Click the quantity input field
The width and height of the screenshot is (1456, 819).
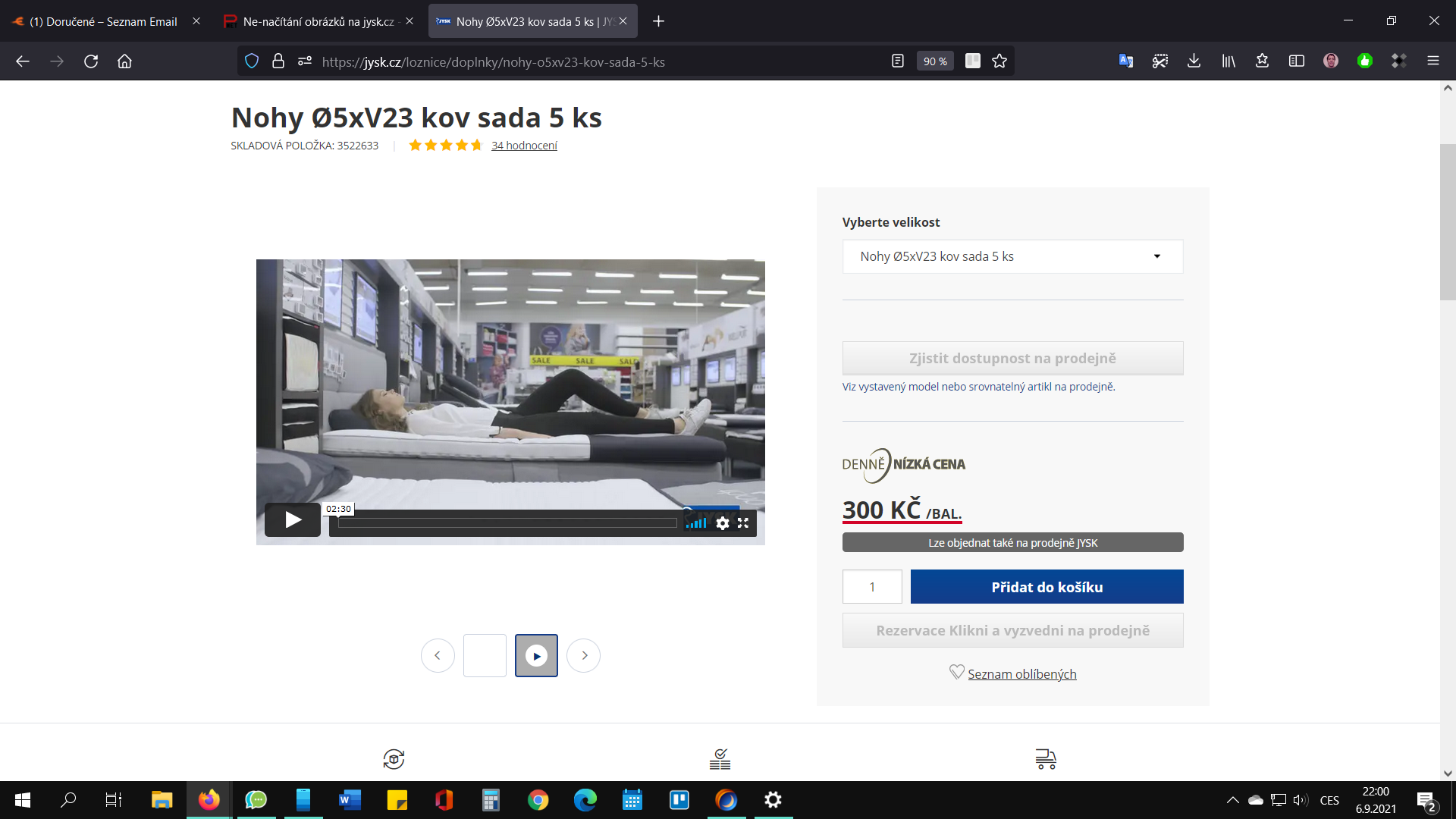coord(872,587)
